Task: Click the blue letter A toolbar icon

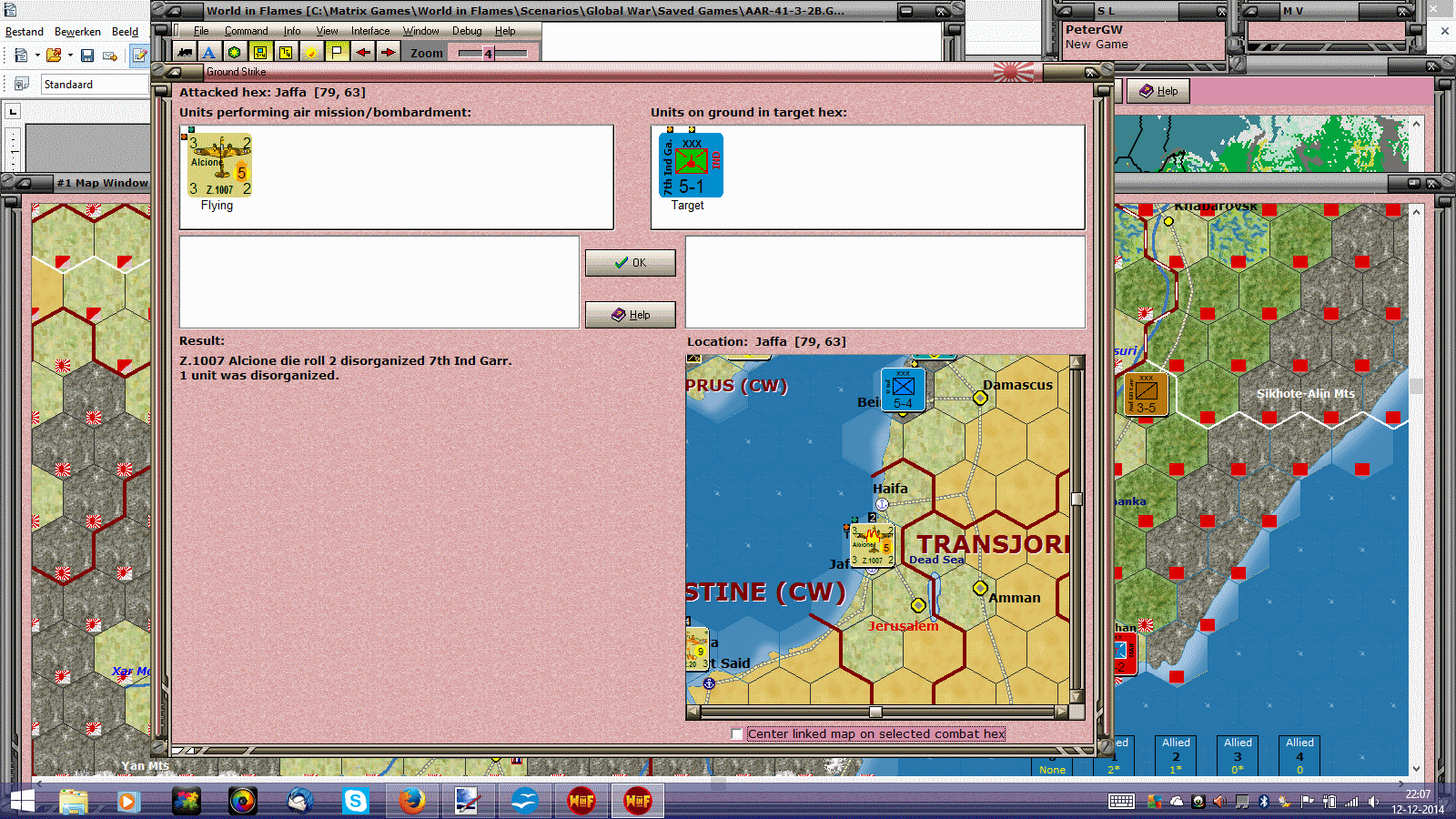Action: click(x=209, y=53)
